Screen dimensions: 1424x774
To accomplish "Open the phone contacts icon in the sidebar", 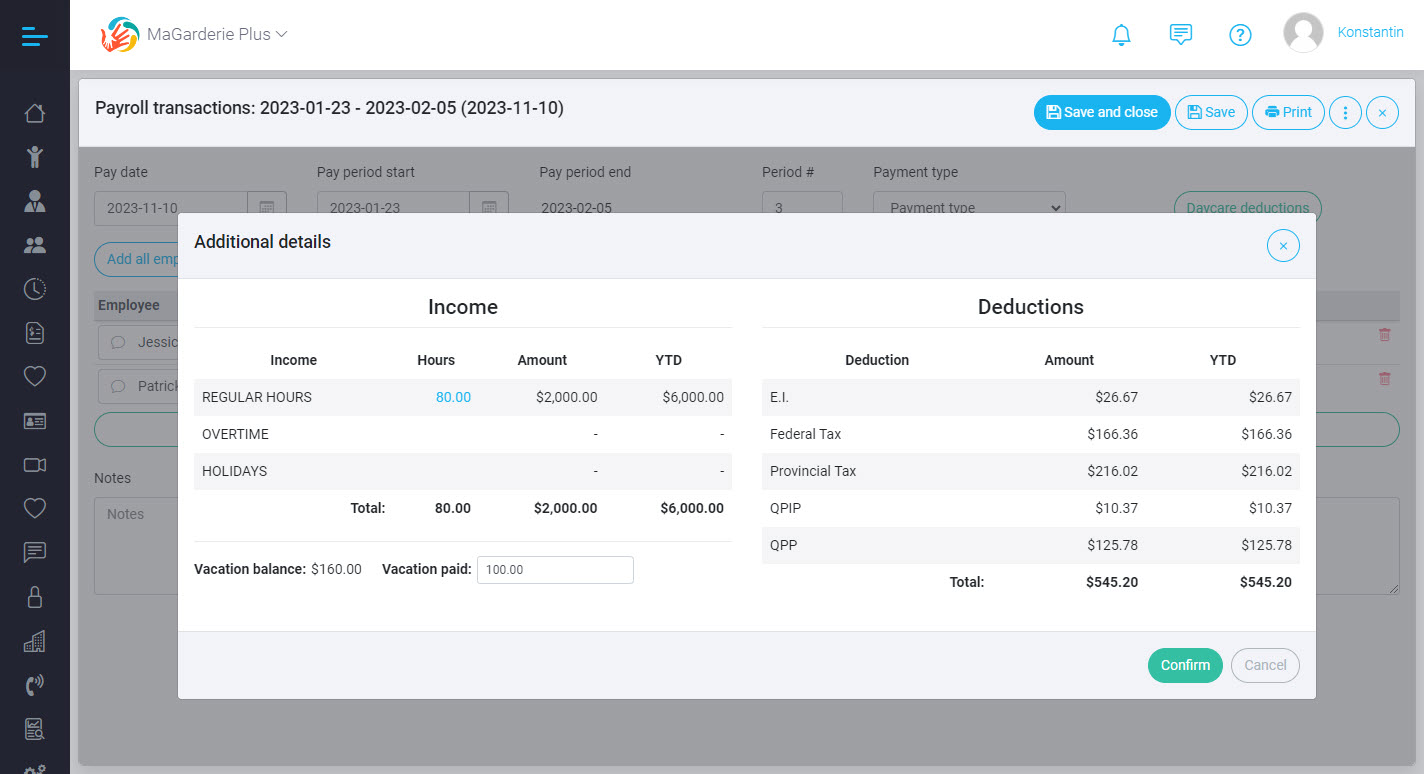I will (35, 684).
